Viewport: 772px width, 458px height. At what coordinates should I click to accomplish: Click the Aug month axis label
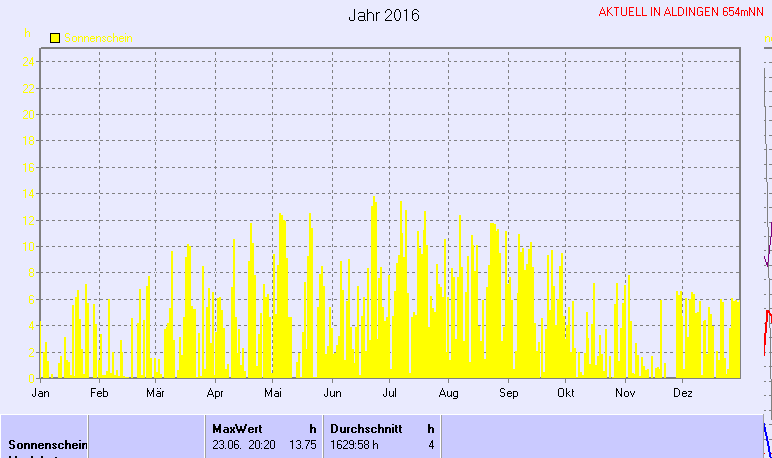pyautogui.click(x=449, y=394)
